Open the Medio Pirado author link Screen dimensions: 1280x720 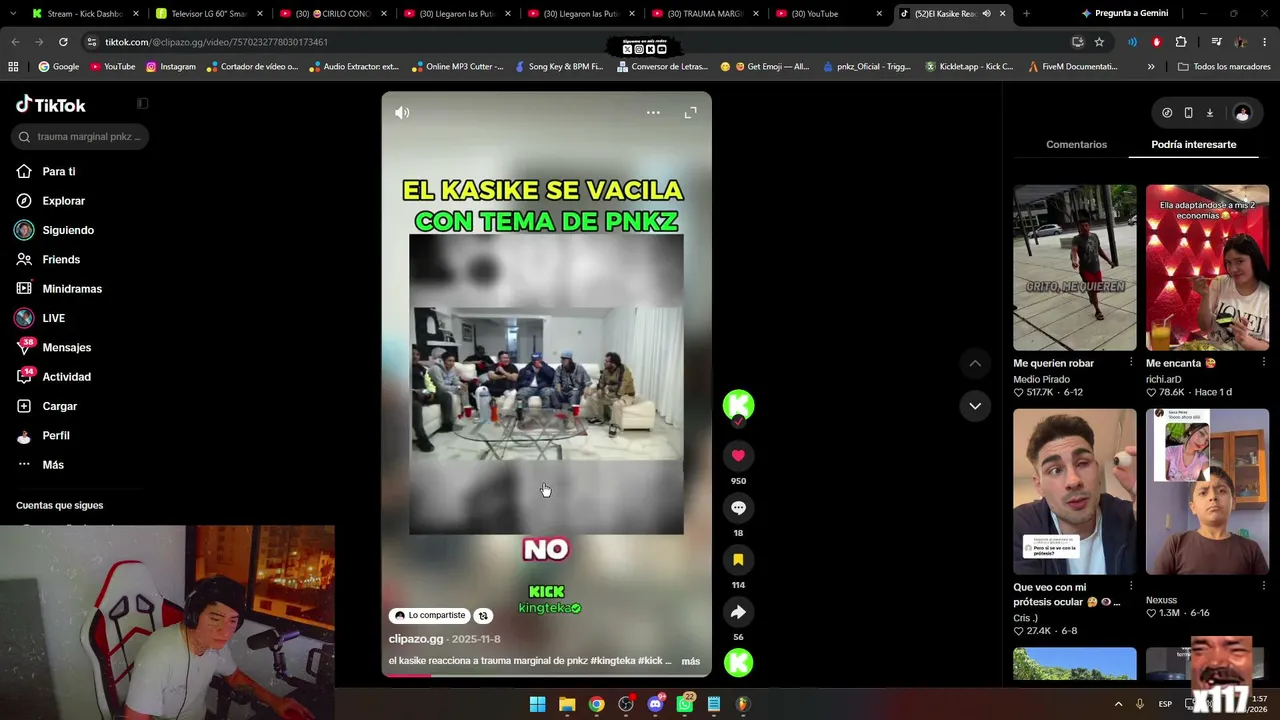click(1041, 379)
